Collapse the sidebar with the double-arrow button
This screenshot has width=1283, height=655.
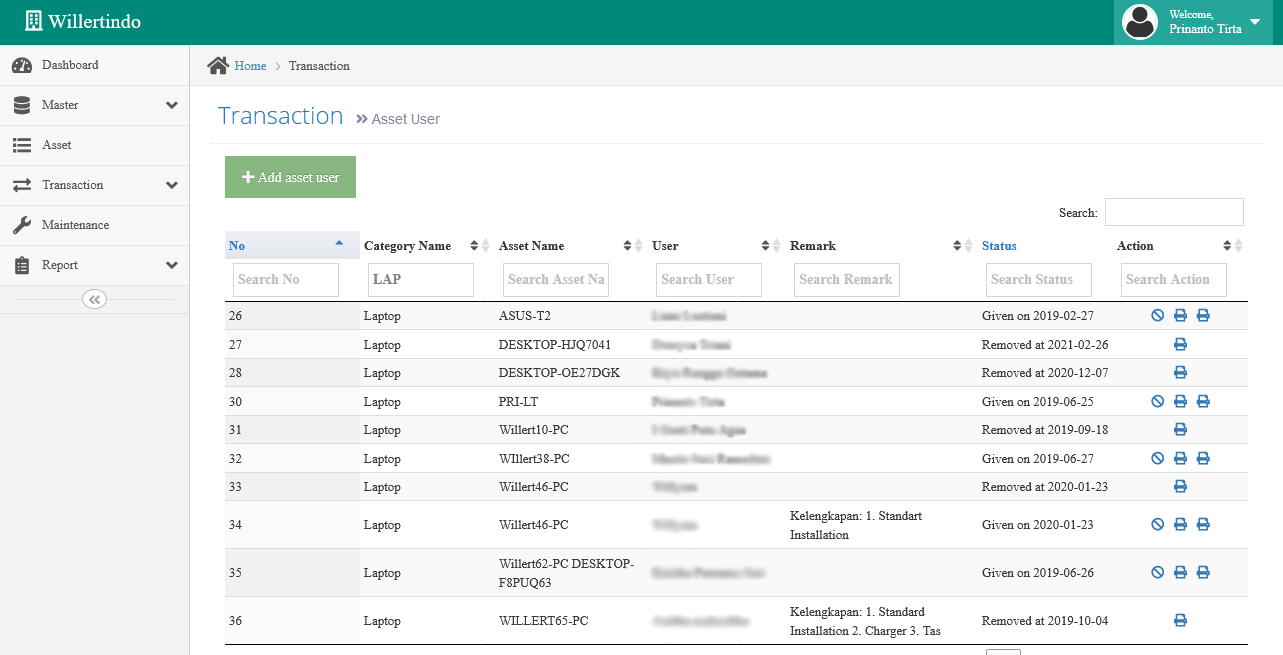tap(94, 299)
